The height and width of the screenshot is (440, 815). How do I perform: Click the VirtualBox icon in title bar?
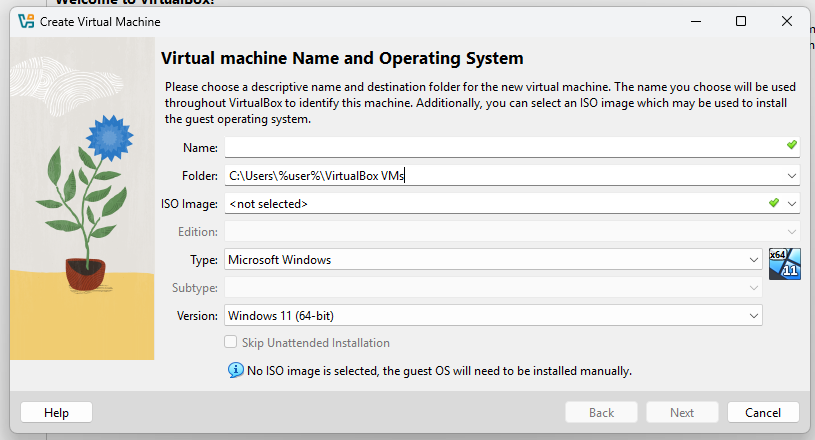[x=26, y=21]
